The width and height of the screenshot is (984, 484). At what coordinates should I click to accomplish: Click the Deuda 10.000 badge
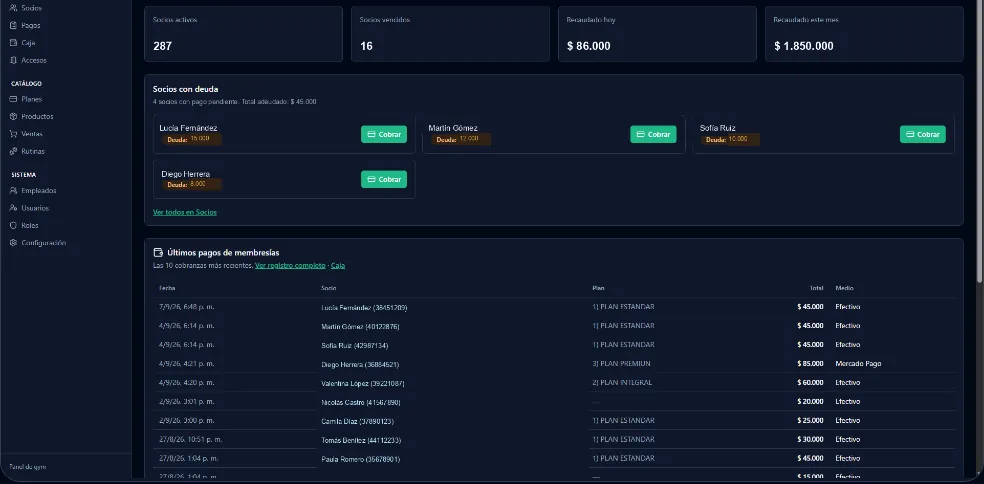730,139
